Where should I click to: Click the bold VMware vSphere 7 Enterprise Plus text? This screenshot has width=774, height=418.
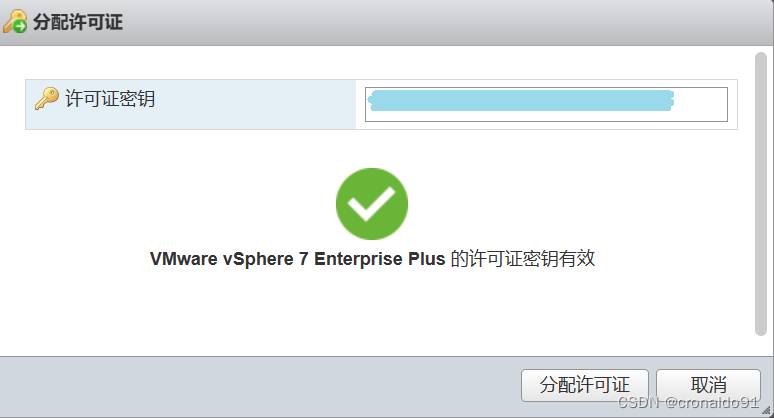(298, 259)
